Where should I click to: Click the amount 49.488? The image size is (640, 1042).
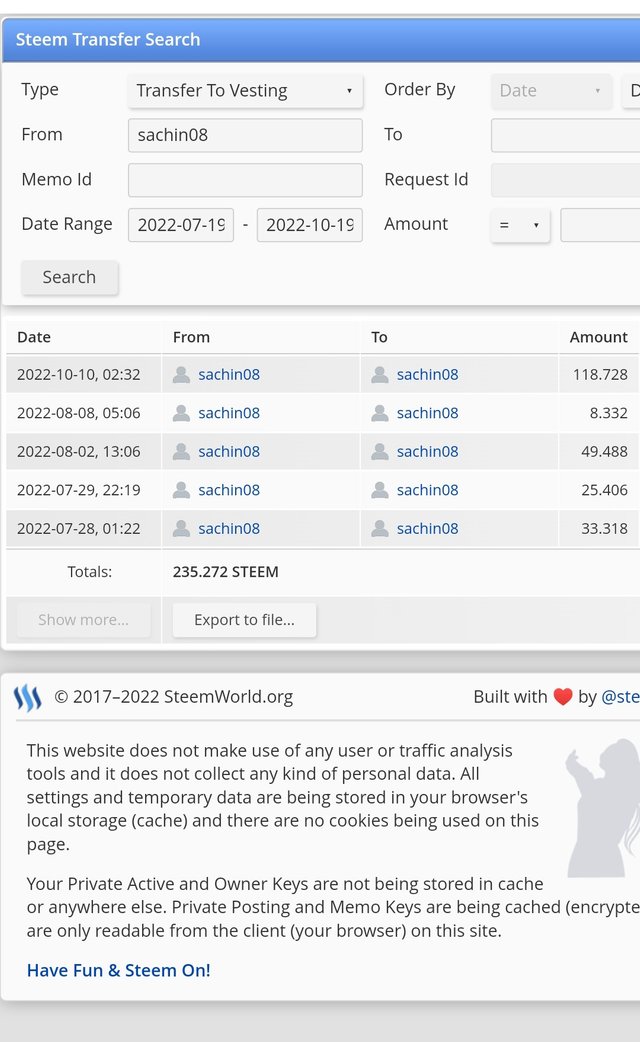click(x=604, y=452)
